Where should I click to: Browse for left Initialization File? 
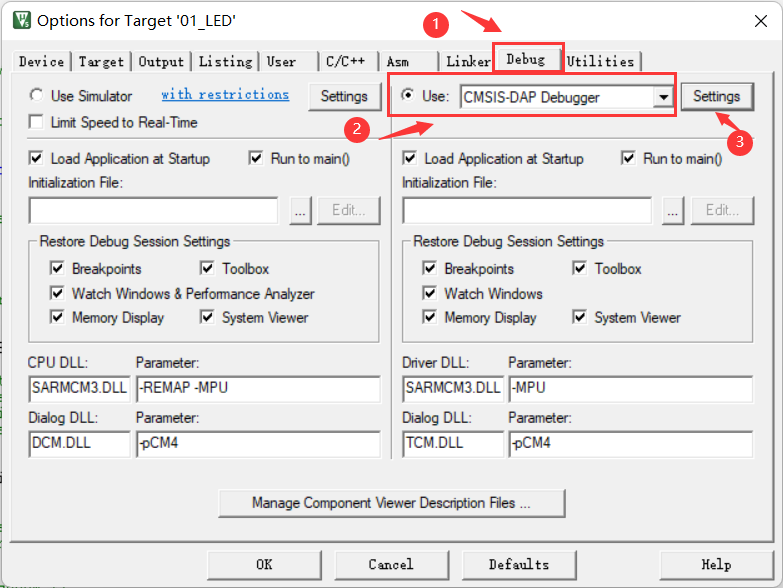[300, 211]
